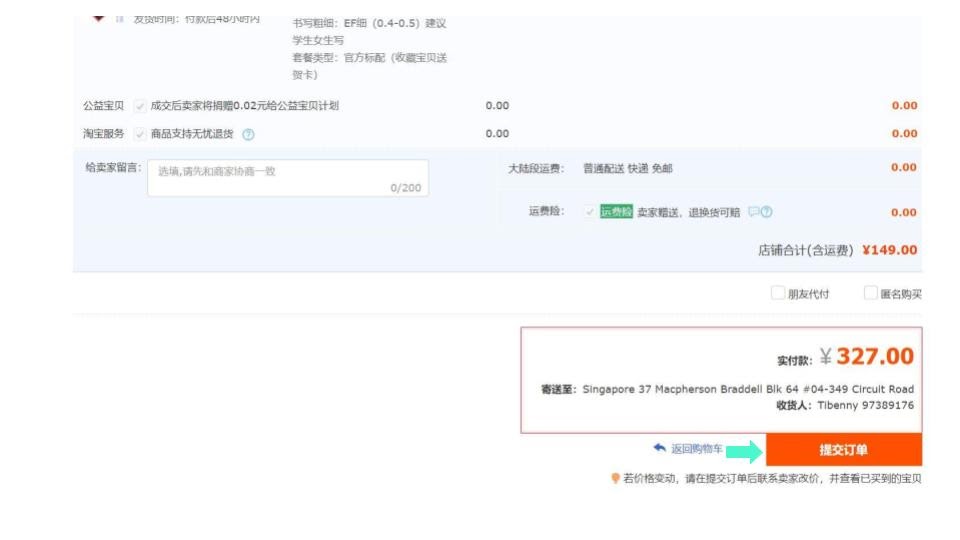Image resolution: width=960 pixels, height=540 pixels.
Task: Click the 给卖家留言 message text box
Action: tap(287, 177)
